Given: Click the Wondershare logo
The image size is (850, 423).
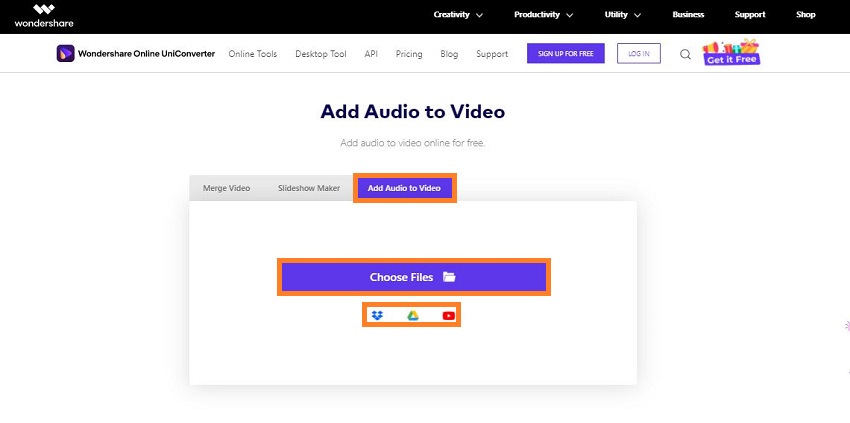Looking at the screenshot, I should 44,16.
